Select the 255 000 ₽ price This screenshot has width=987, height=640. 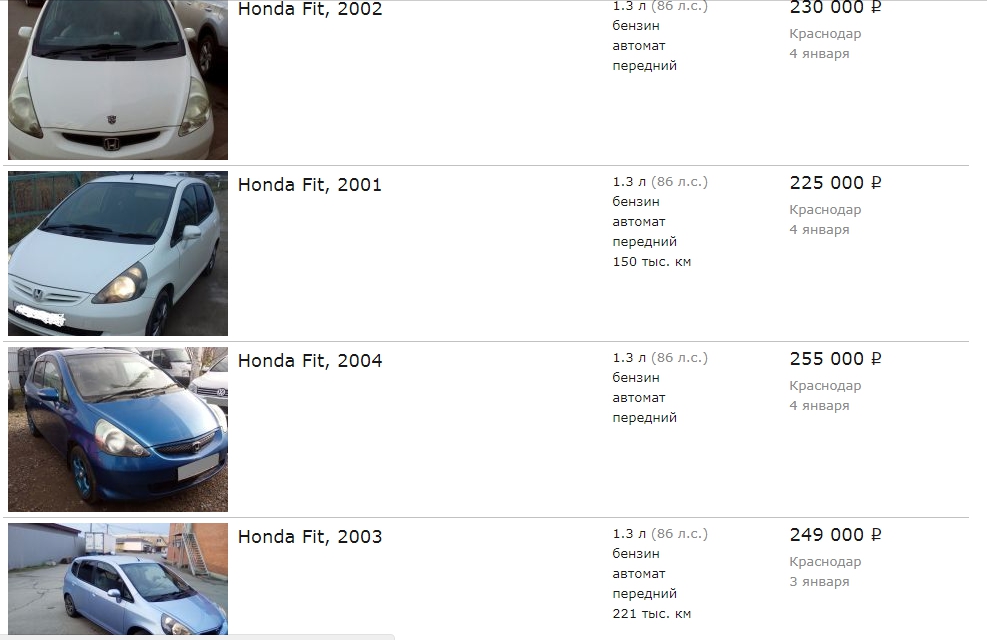pyautogui.click(x=835, y=359)
